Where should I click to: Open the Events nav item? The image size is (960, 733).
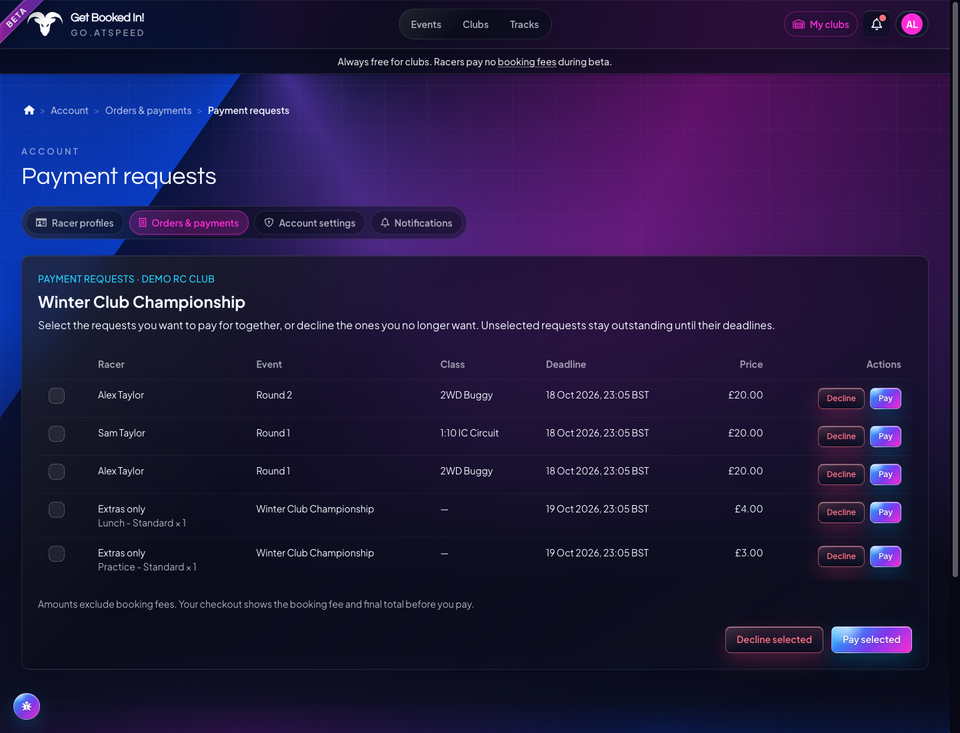[426, 24]
